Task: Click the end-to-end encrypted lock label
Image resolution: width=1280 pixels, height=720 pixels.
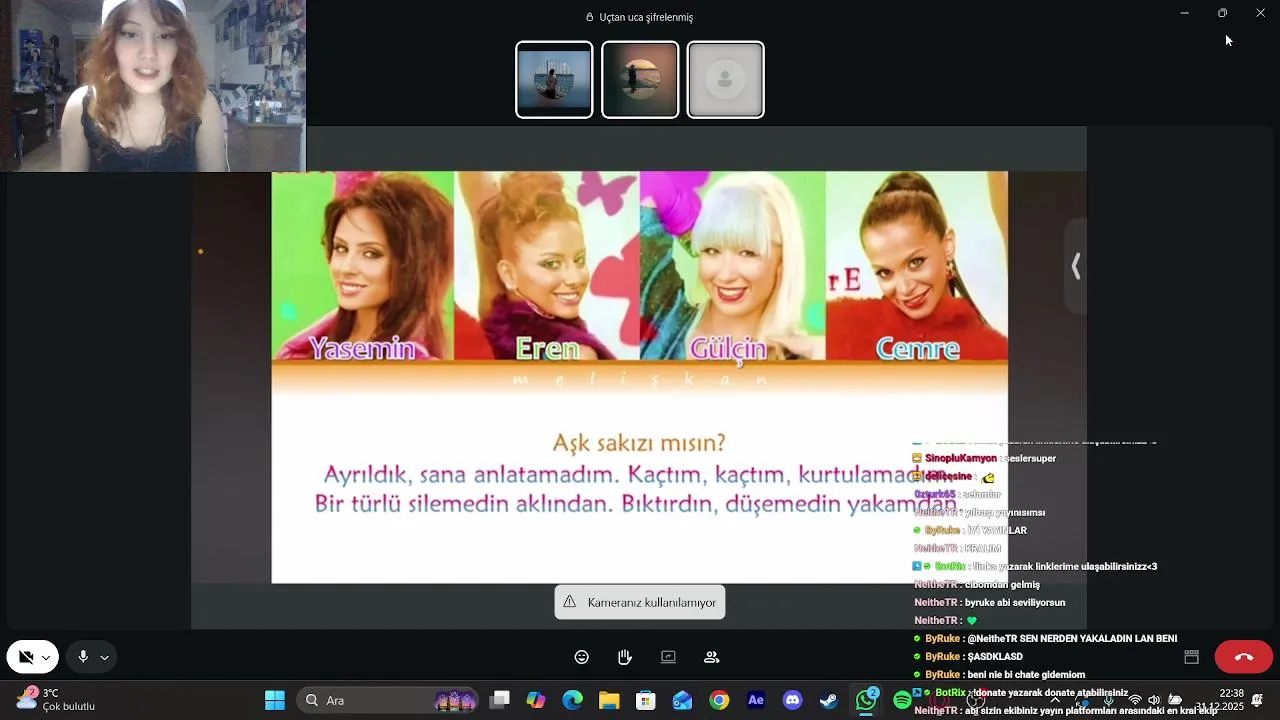Action: click(640, 17)
